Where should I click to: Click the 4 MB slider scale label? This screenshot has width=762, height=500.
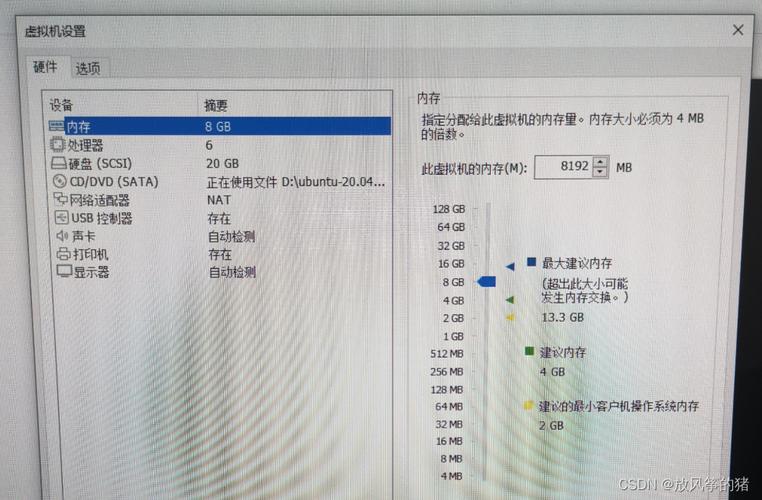coord(451,476)
